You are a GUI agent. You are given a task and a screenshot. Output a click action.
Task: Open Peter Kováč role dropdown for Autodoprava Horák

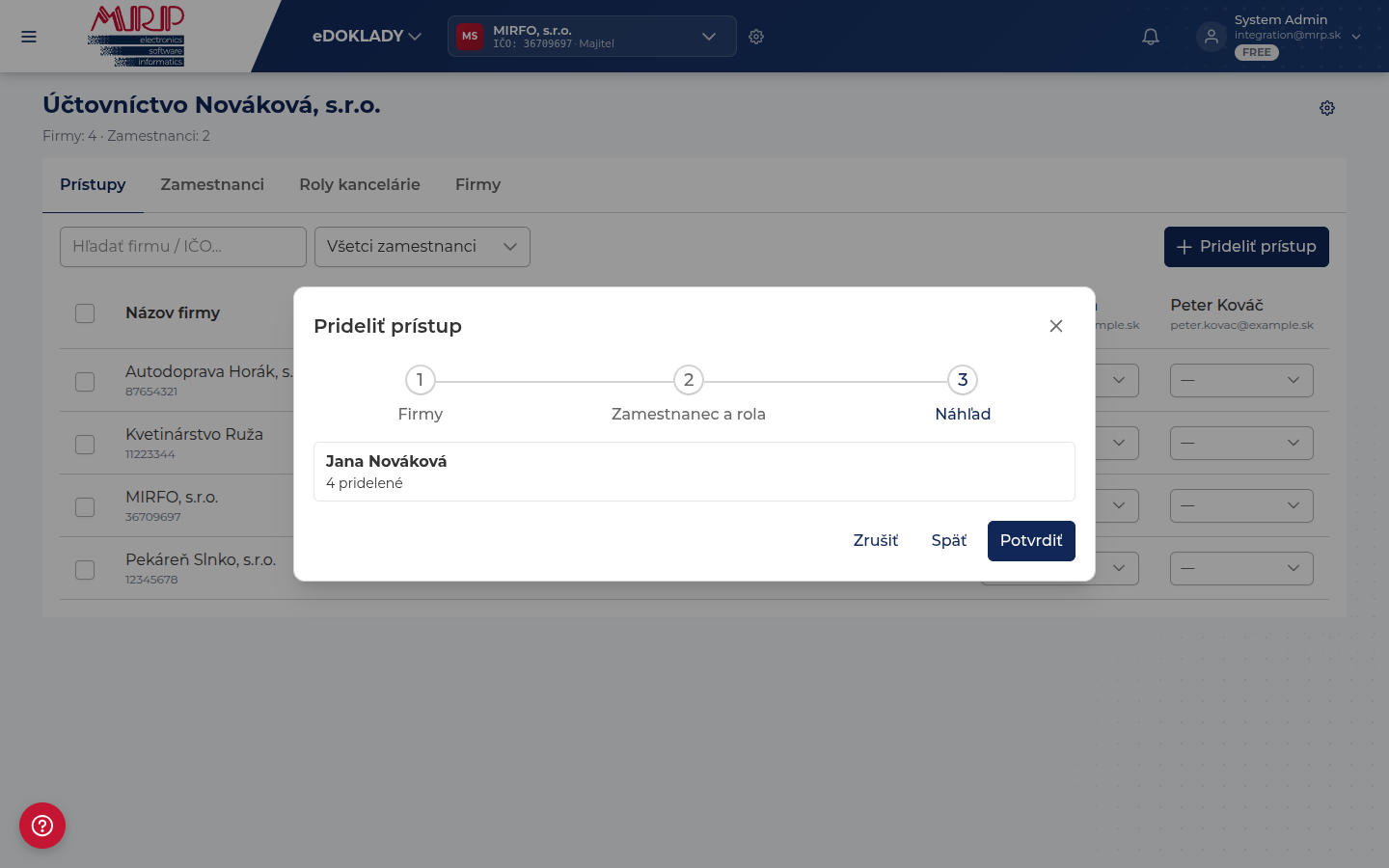[1241, 380]
